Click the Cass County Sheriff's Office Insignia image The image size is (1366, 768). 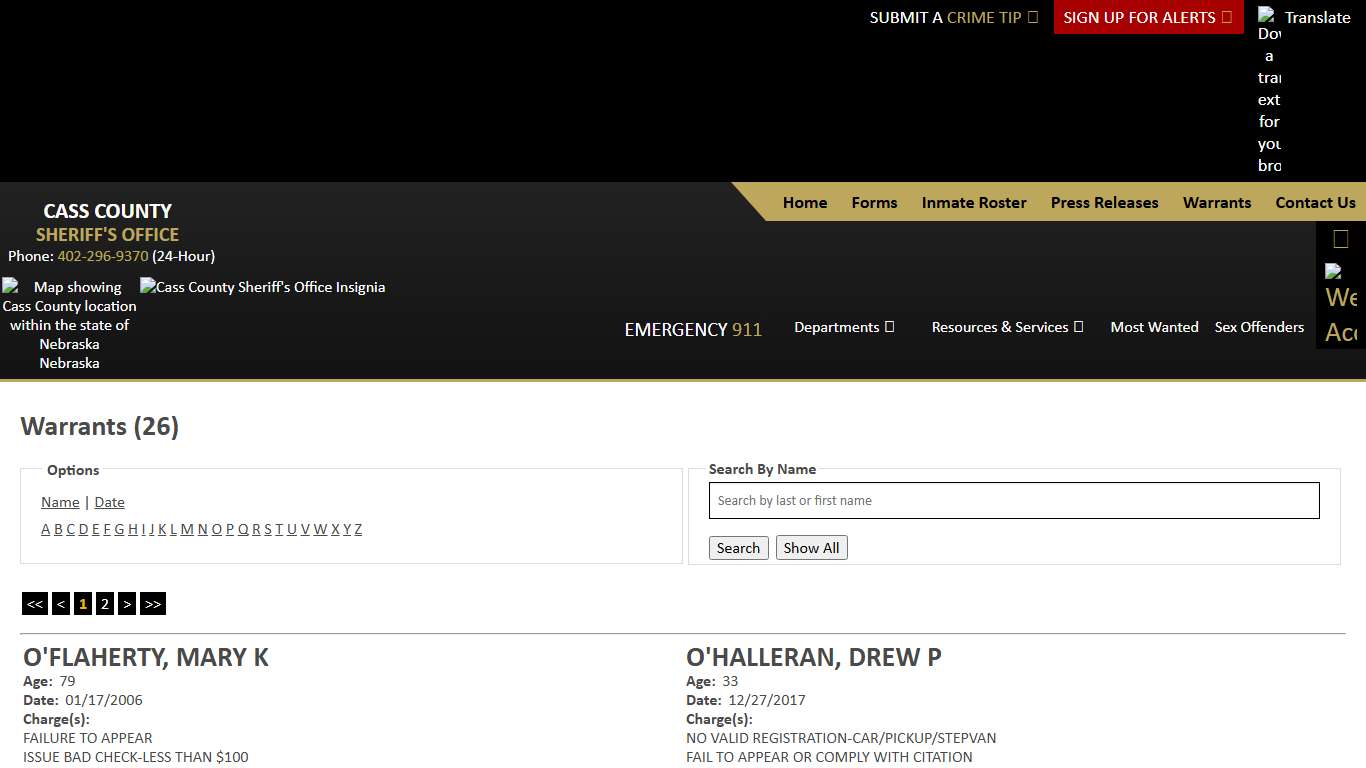pos(262,287)
